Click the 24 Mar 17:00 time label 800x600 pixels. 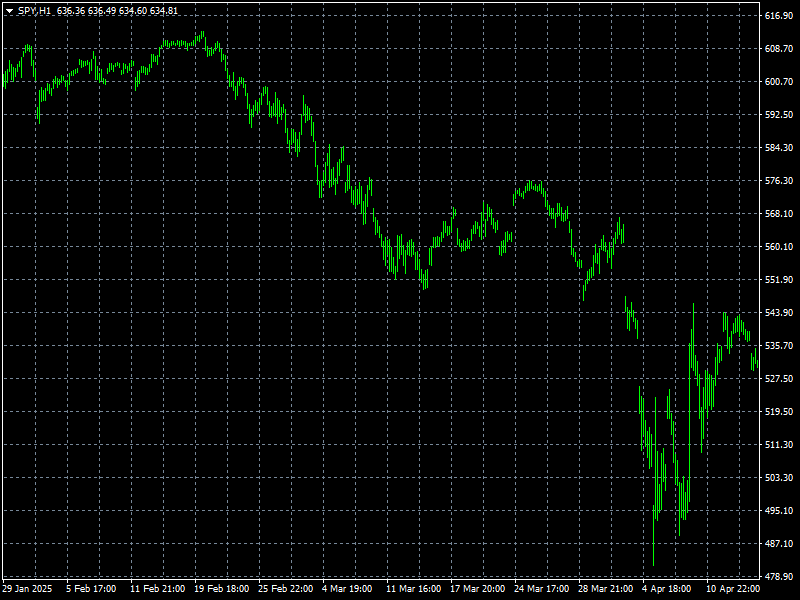pos(542,589)
